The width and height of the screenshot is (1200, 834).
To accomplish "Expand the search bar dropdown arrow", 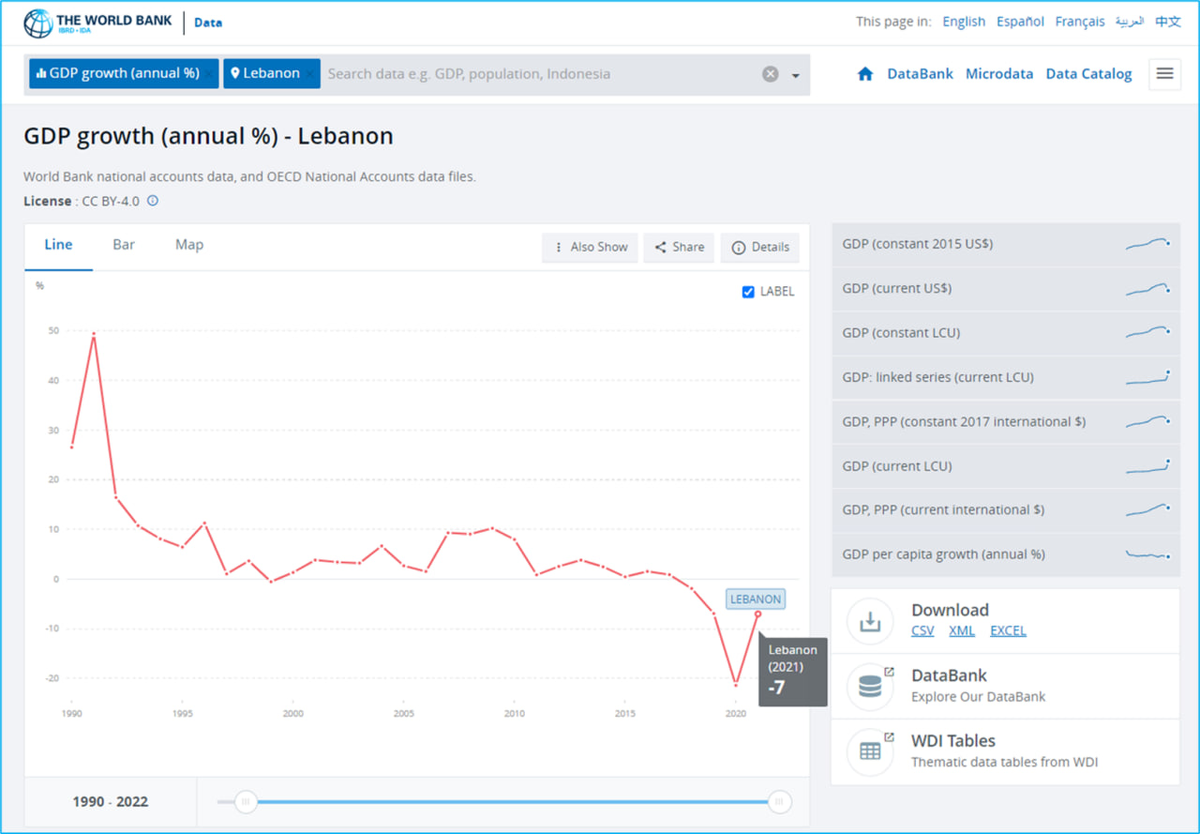I will click(796, 75).
